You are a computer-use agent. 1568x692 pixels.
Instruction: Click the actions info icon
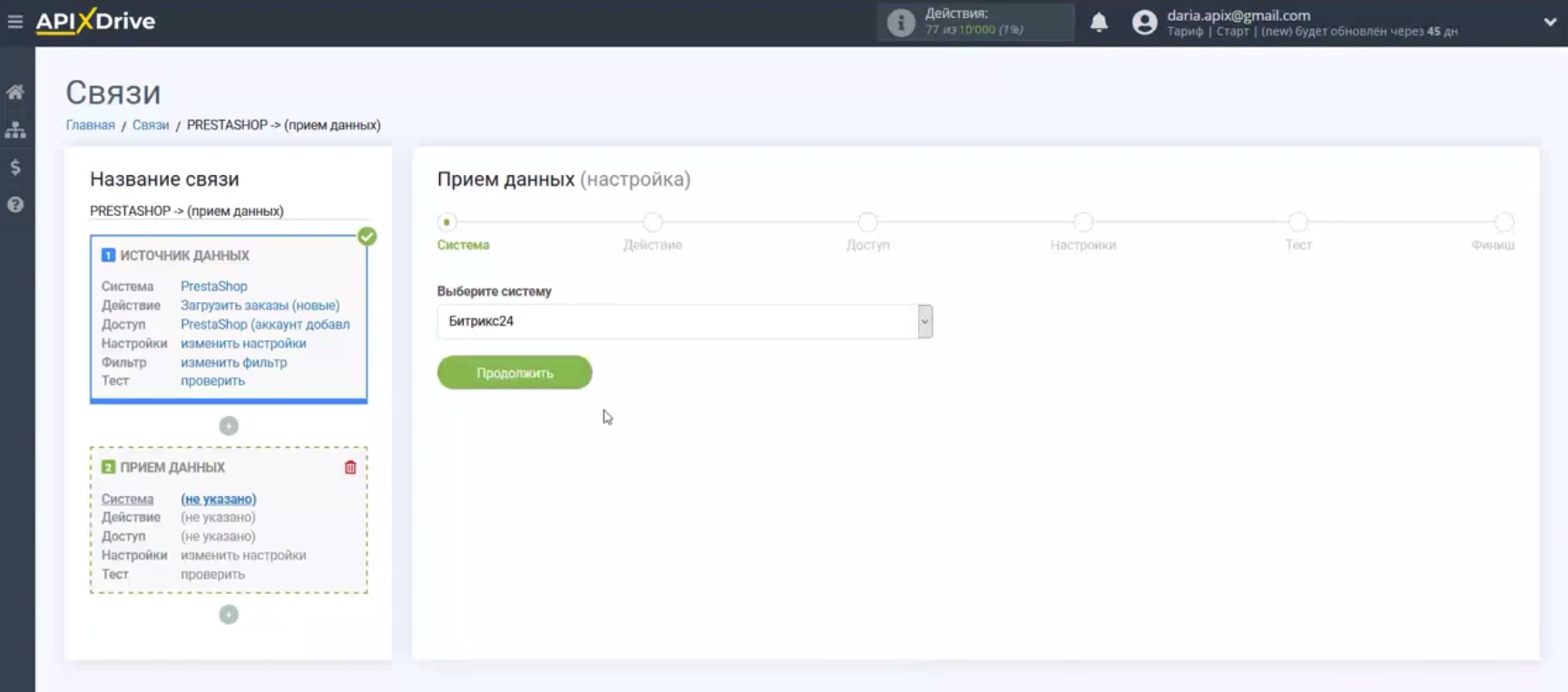point(900,22)
